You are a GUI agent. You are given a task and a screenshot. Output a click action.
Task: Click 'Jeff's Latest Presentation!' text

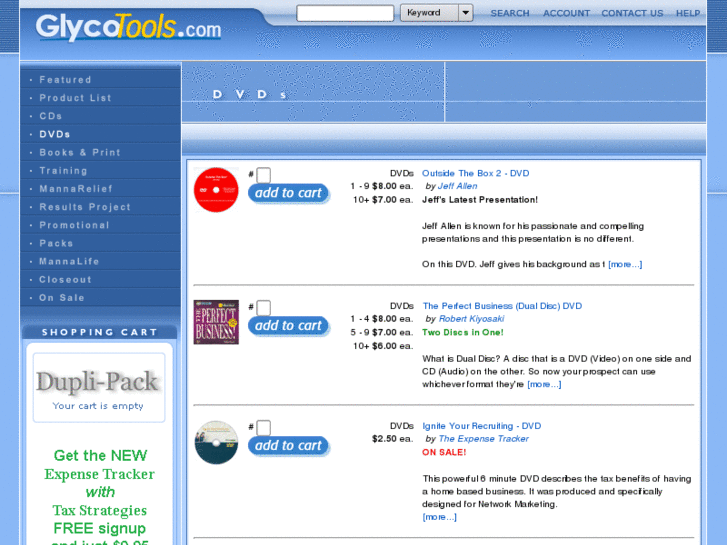pyautogui.click(x=480, y=199)
